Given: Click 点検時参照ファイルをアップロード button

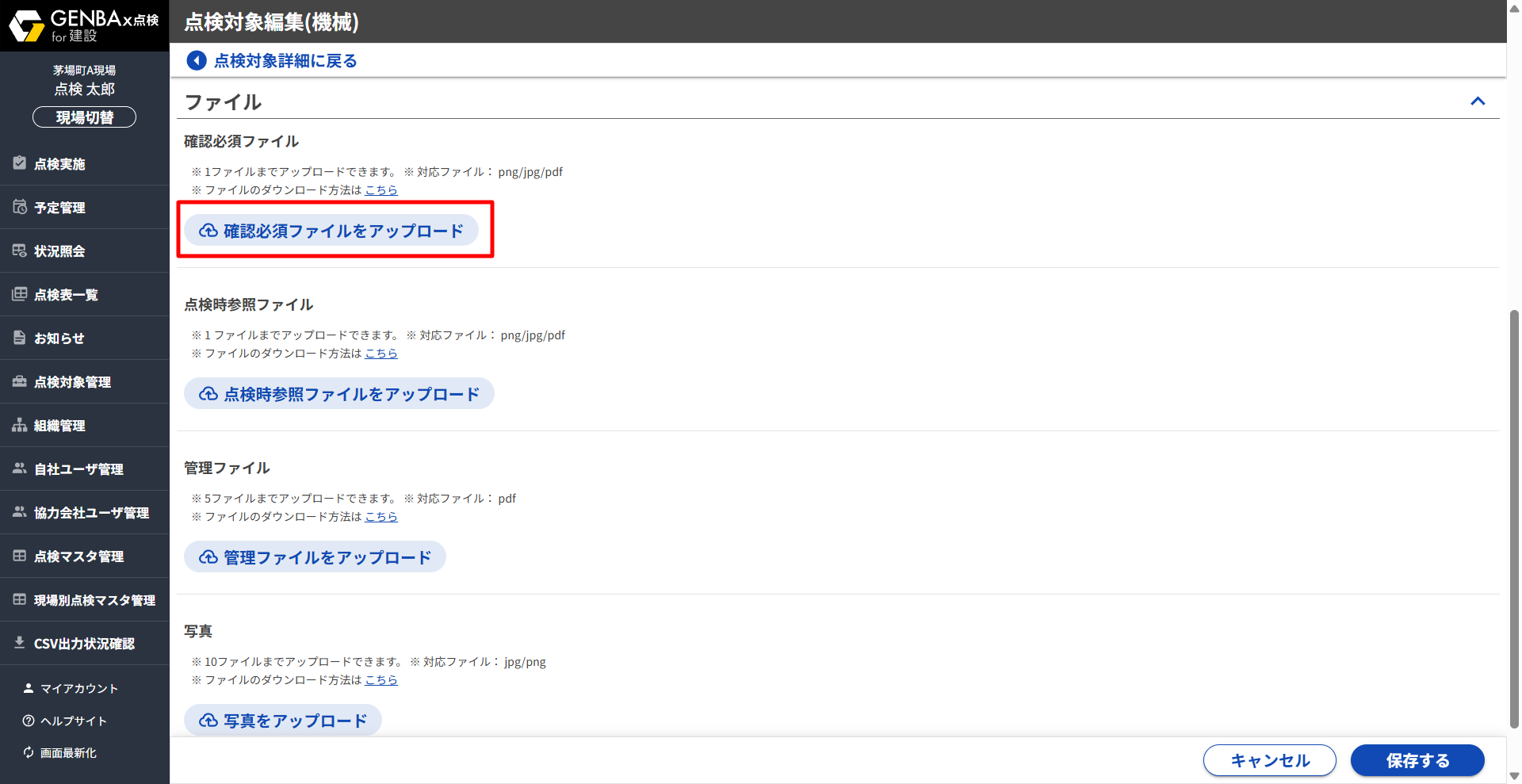Looking at the screenshot, I should [x=339, y=394].
